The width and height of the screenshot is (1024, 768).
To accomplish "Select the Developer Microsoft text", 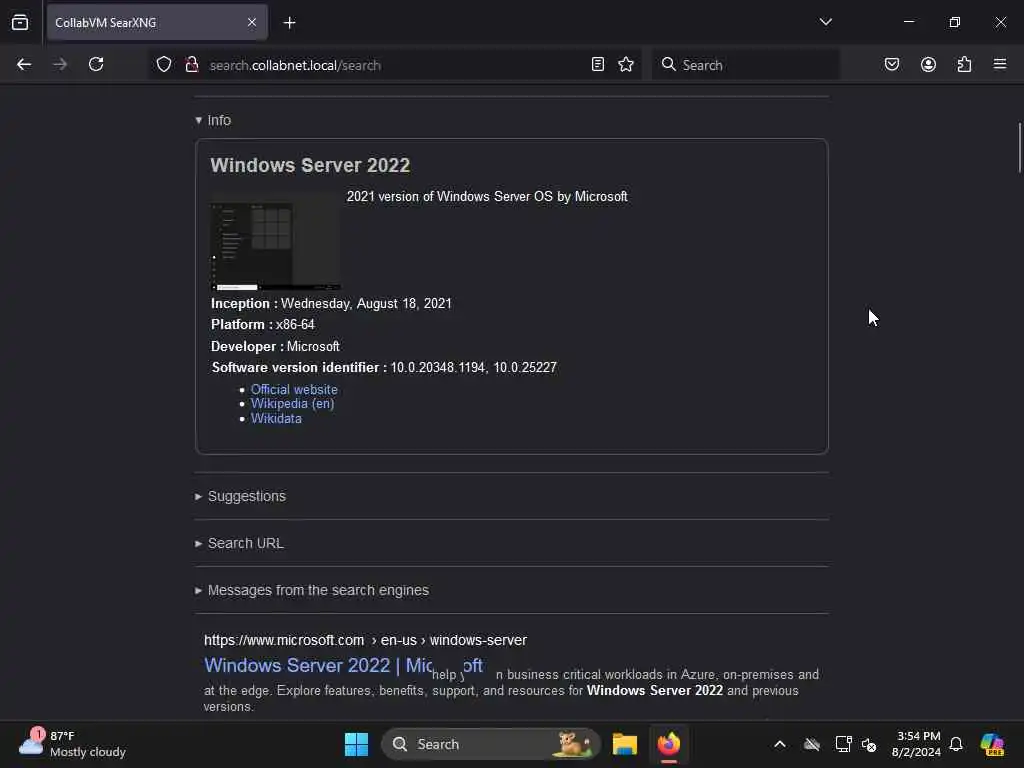I will [275, 347].
